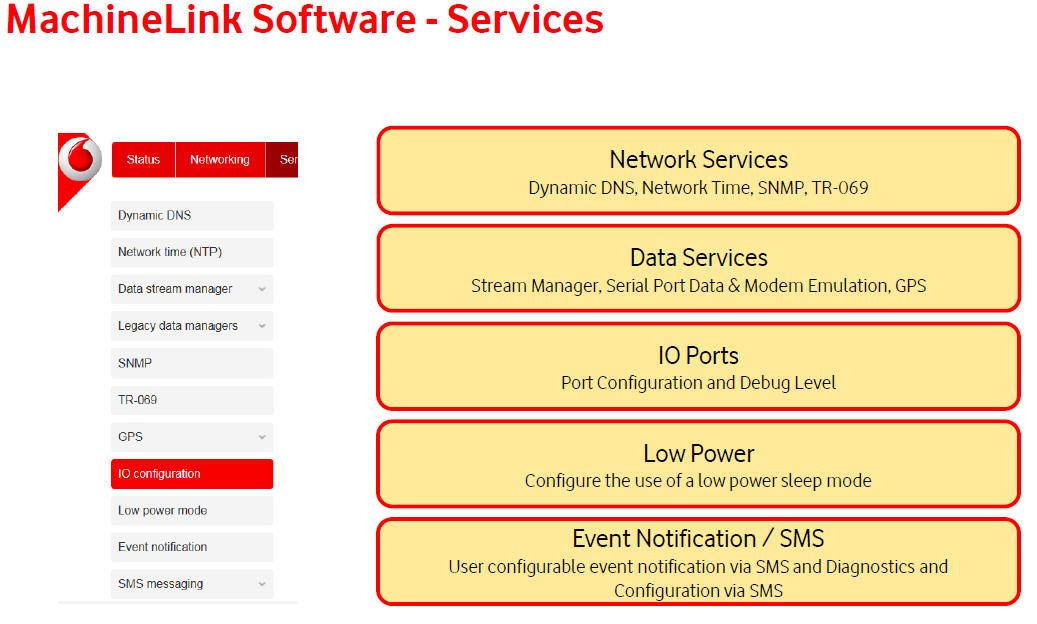Select Dynamic DNS in the sidebar
The height and width of the screenshot is (624, 1037).
tap(192, 215)
